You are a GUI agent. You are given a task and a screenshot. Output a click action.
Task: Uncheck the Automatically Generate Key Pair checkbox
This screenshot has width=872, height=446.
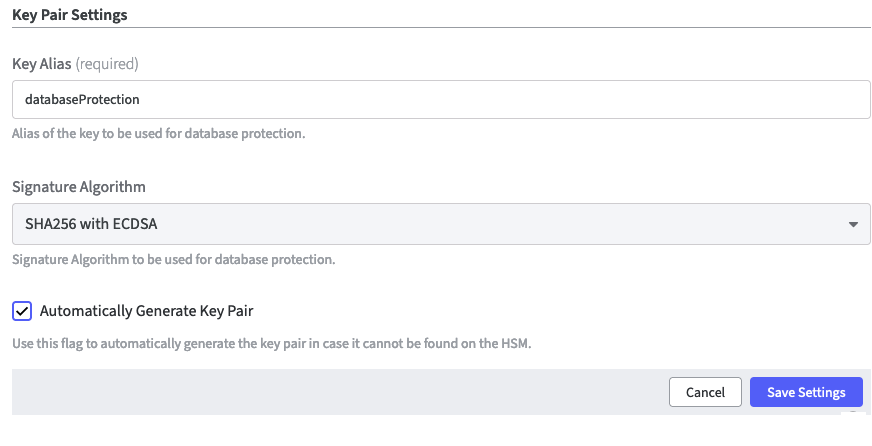[22, 311]
